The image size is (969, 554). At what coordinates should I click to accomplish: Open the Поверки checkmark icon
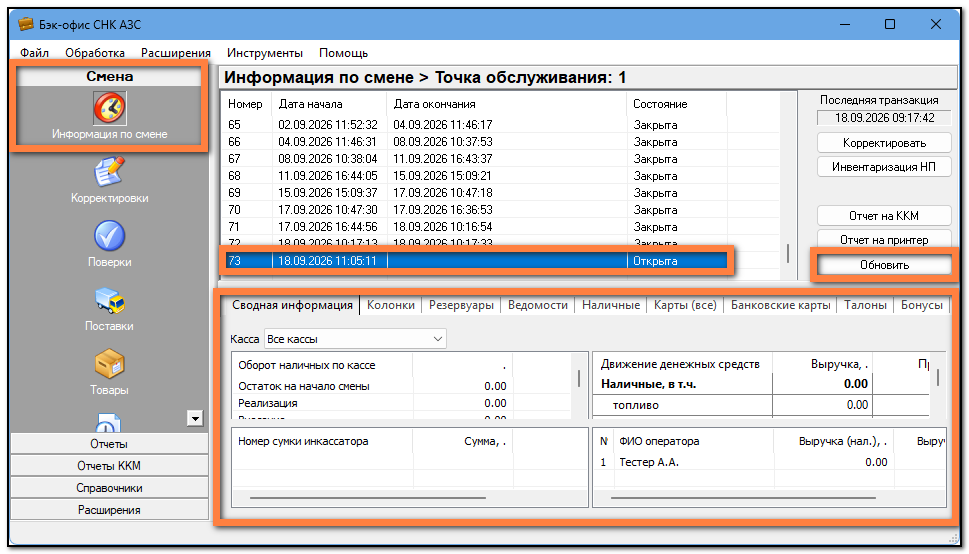pyautogui.click(x=109, y=236)
